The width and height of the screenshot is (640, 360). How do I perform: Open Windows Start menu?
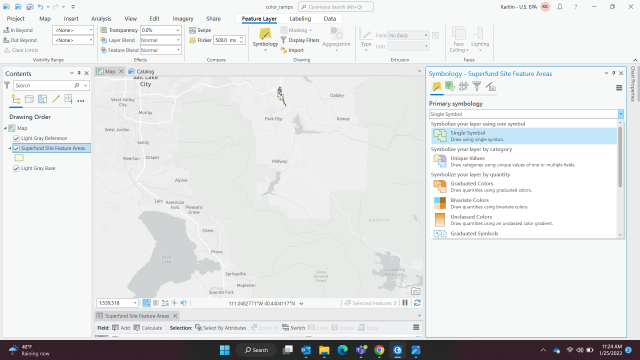(x=225, y=350)
